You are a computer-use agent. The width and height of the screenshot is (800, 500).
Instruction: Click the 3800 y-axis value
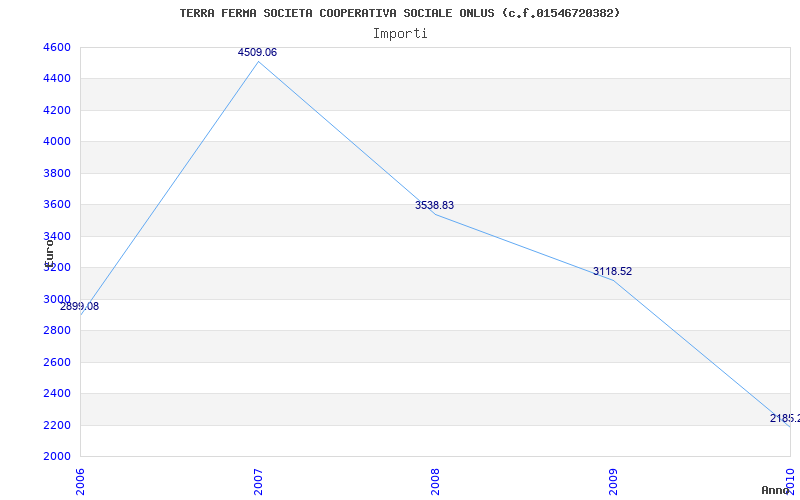coord(55,173)
